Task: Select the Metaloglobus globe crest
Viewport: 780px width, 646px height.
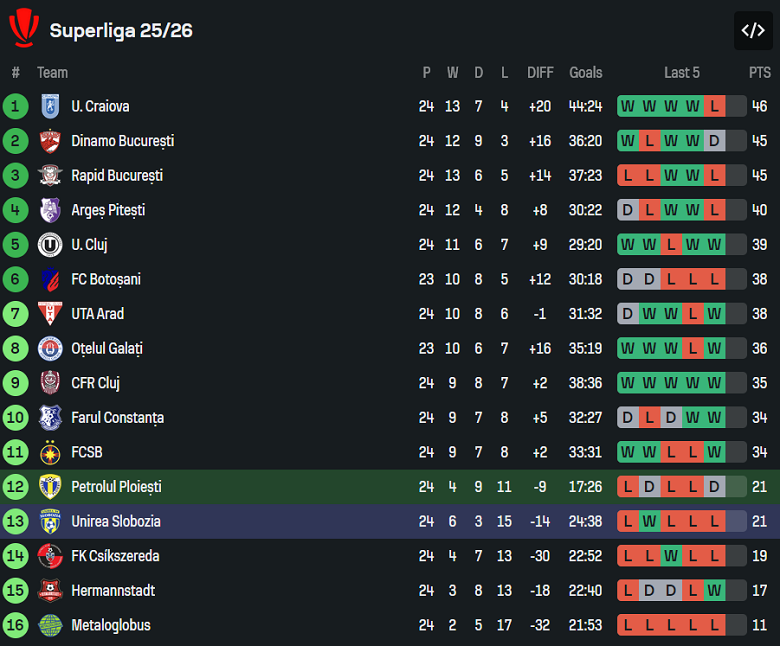Action: (50, 625)
